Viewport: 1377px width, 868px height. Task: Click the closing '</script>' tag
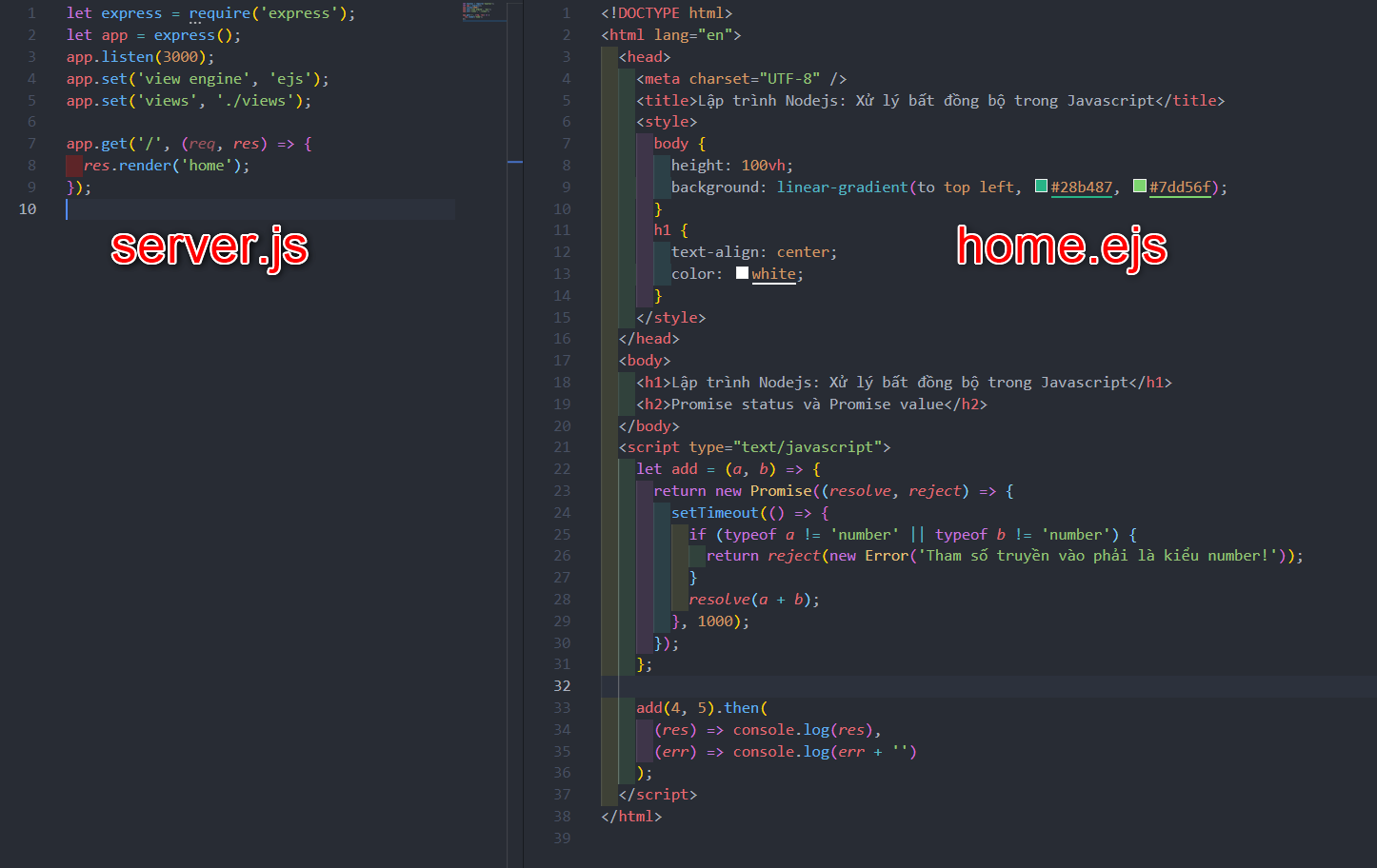(x=658, y=795)
